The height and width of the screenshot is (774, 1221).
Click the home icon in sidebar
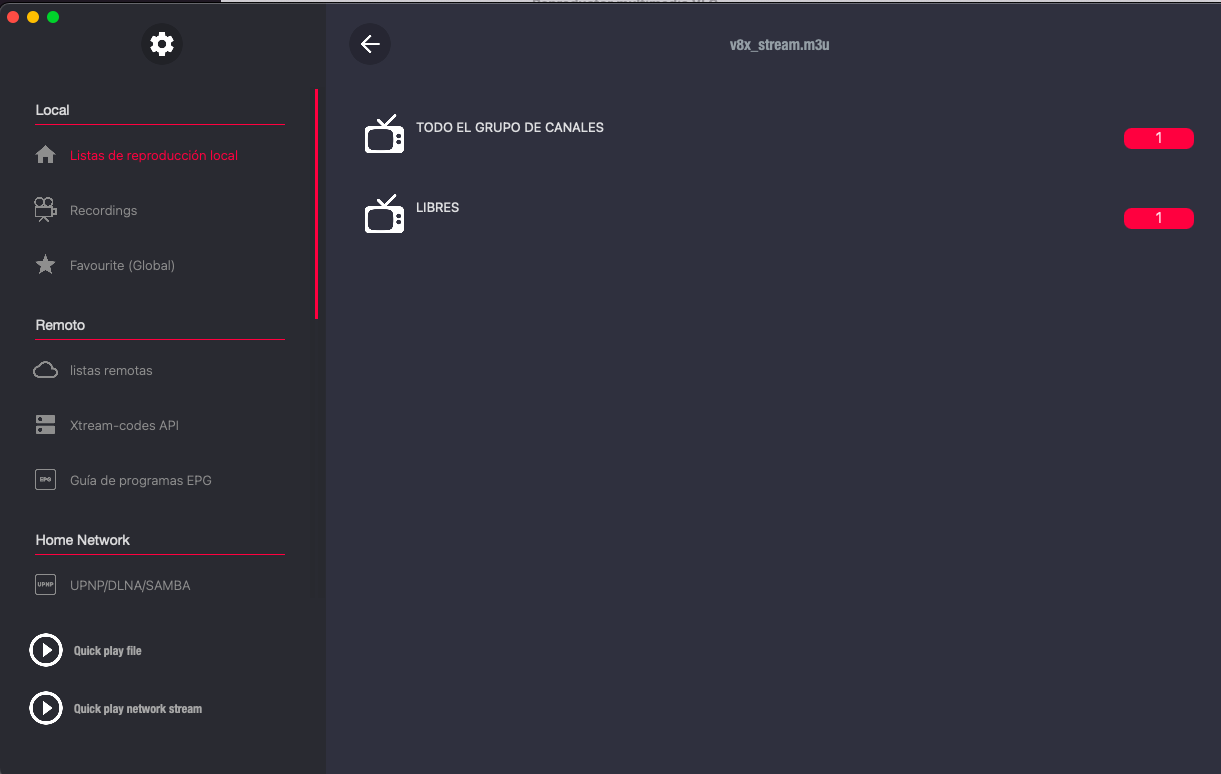(x=45, y=155)
